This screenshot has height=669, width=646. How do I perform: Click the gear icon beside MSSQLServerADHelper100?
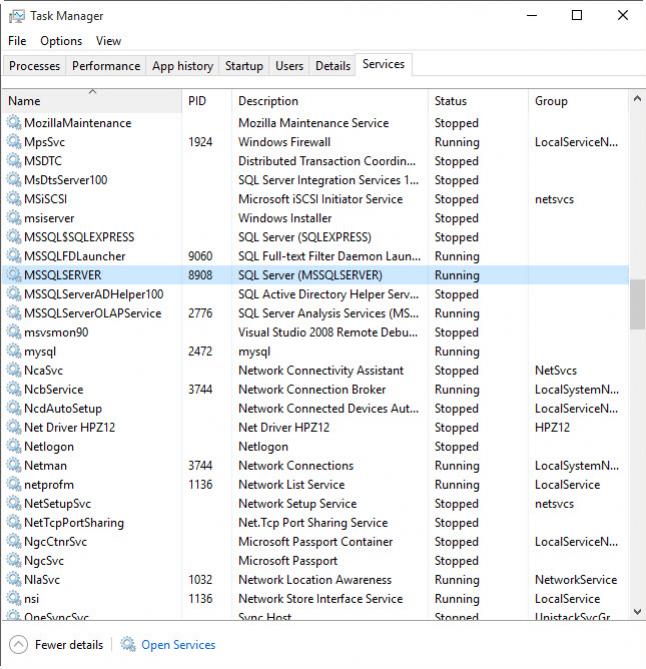[x=14, y=294]
